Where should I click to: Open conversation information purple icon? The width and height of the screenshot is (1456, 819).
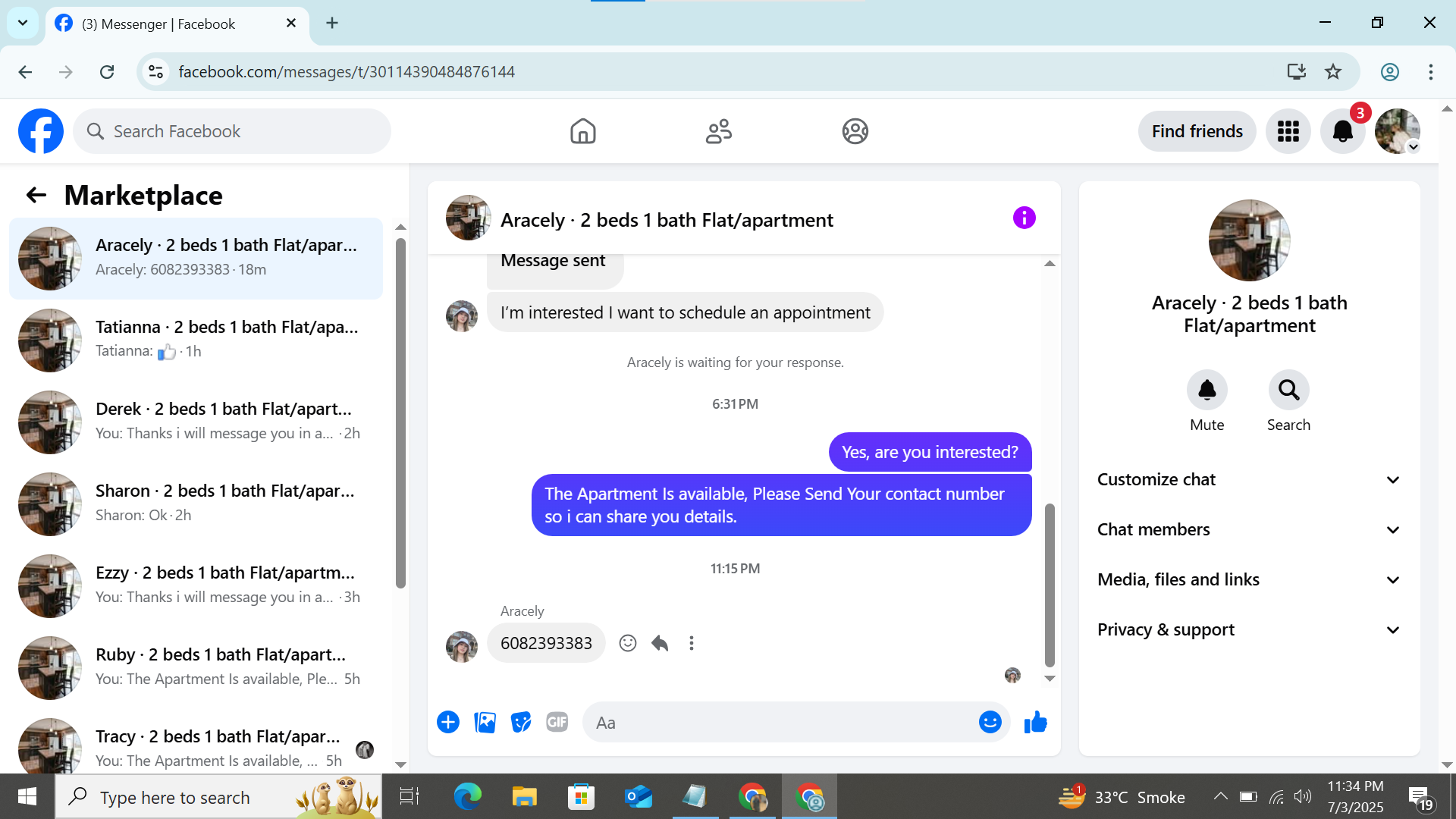1024,218
